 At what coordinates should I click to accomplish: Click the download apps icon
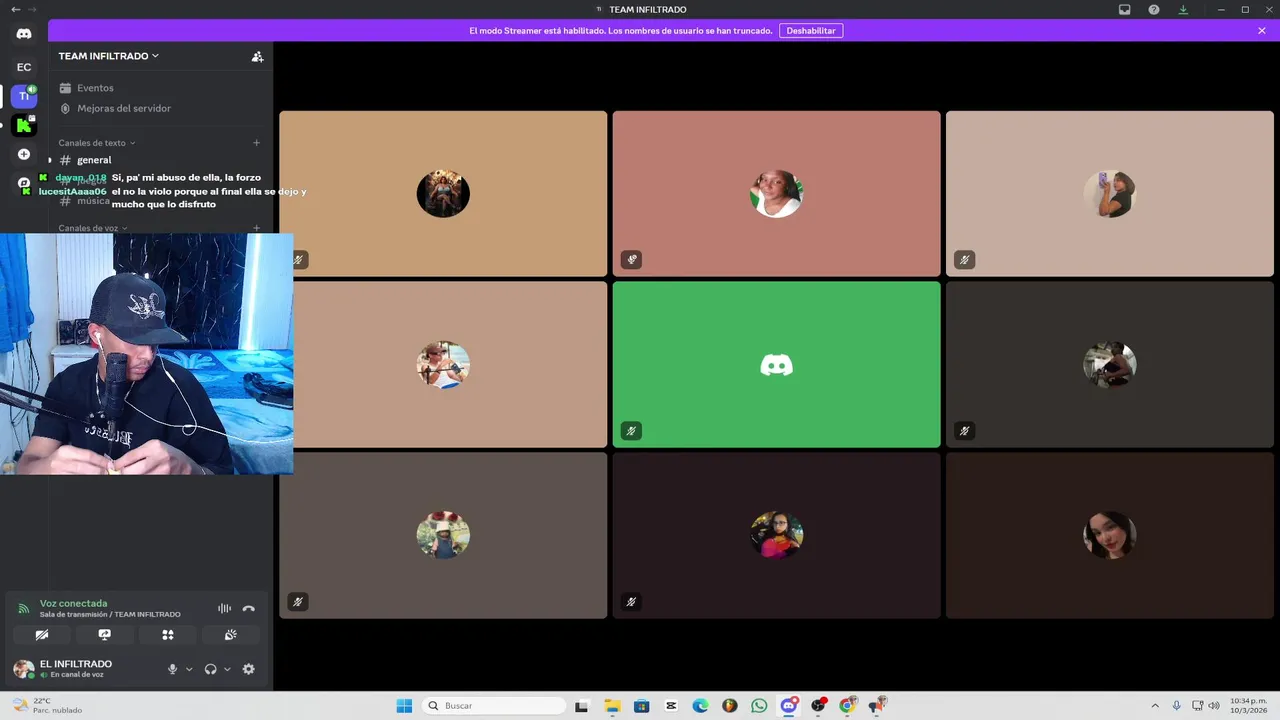1183,9
